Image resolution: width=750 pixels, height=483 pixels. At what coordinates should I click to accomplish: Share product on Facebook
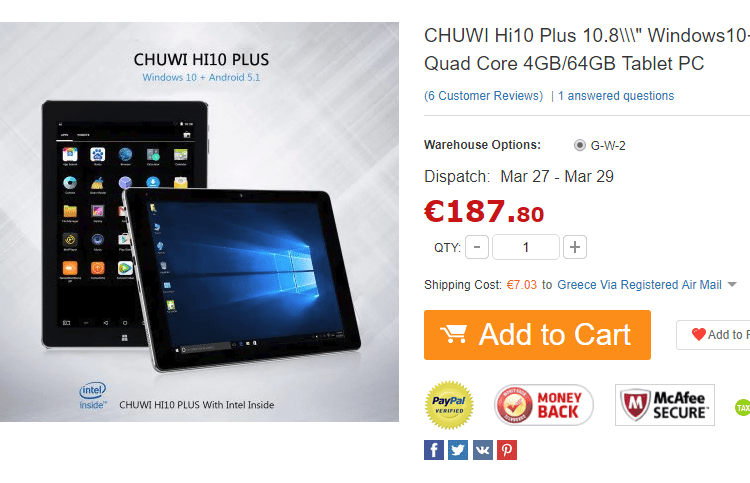coord(434,450)
